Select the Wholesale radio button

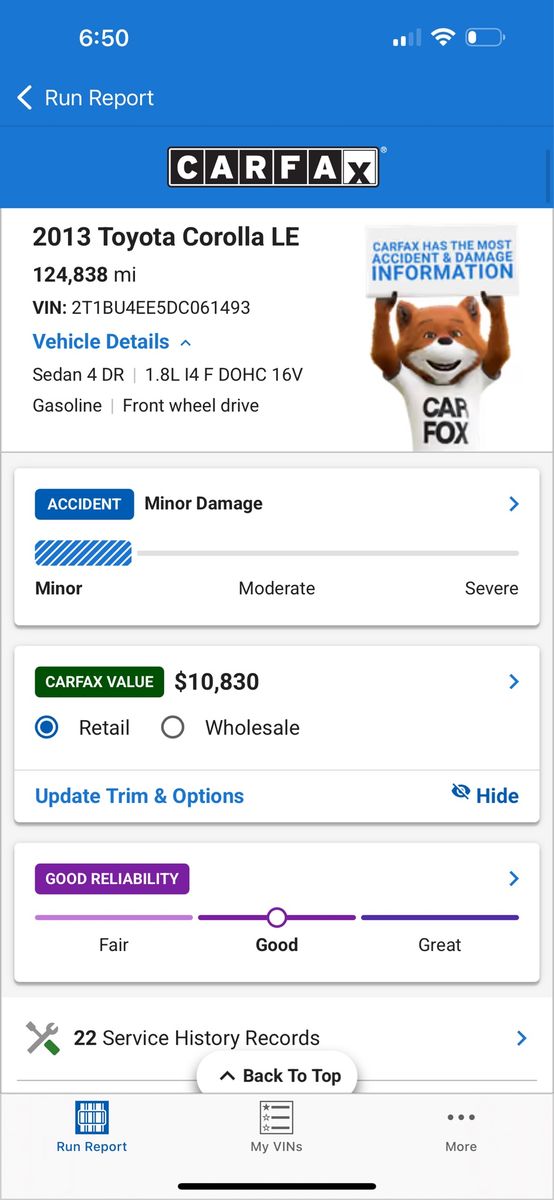coord(173,727)
